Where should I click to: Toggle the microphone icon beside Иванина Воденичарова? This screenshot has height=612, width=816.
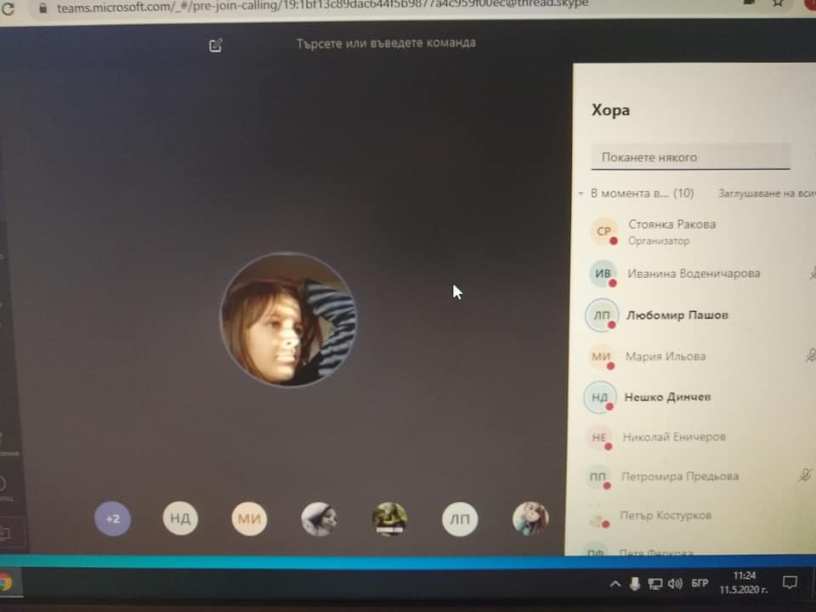pos(811,273)
